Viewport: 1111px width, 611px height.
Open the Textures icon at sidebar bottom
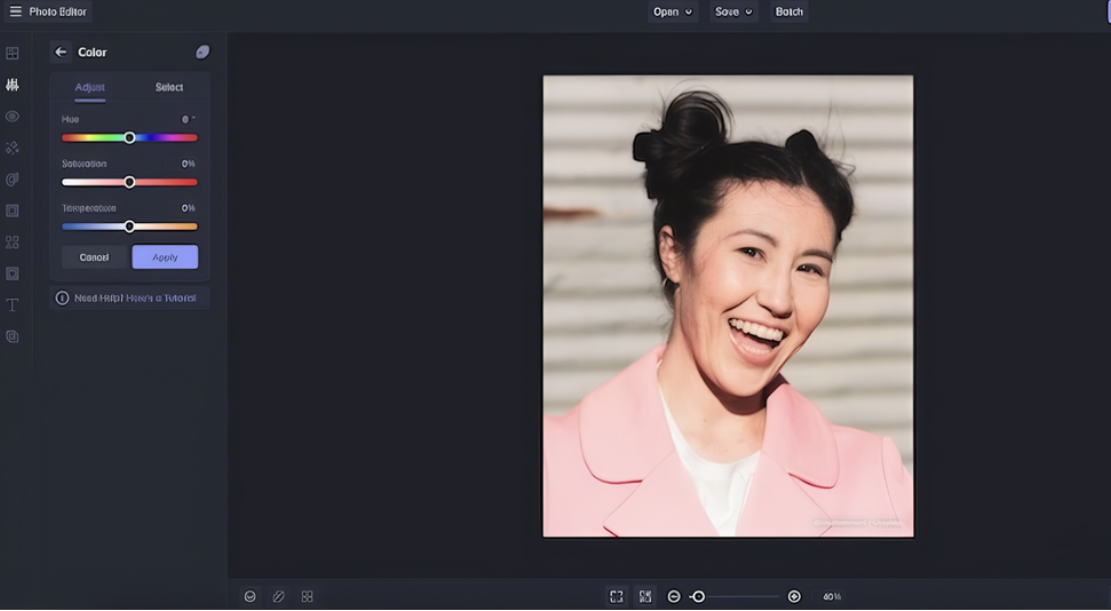[12, 337]
